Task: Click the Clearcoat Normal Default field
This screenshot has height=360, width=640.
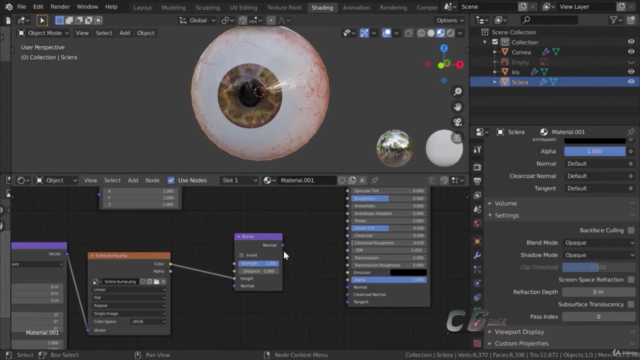Action: click(x=596, y=176)
